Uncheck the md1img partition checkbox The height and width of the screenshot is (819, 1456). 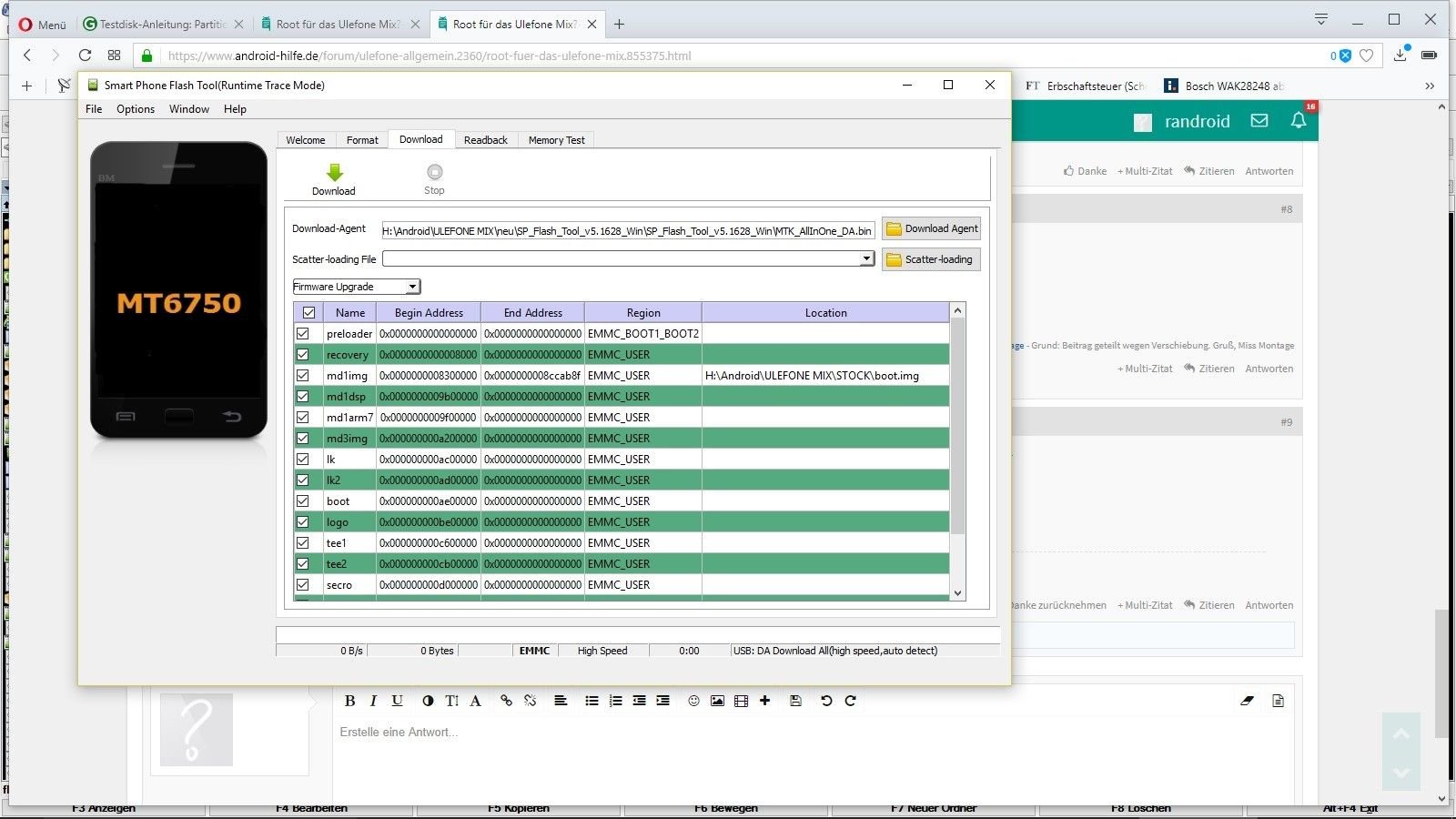coord(303,375)
